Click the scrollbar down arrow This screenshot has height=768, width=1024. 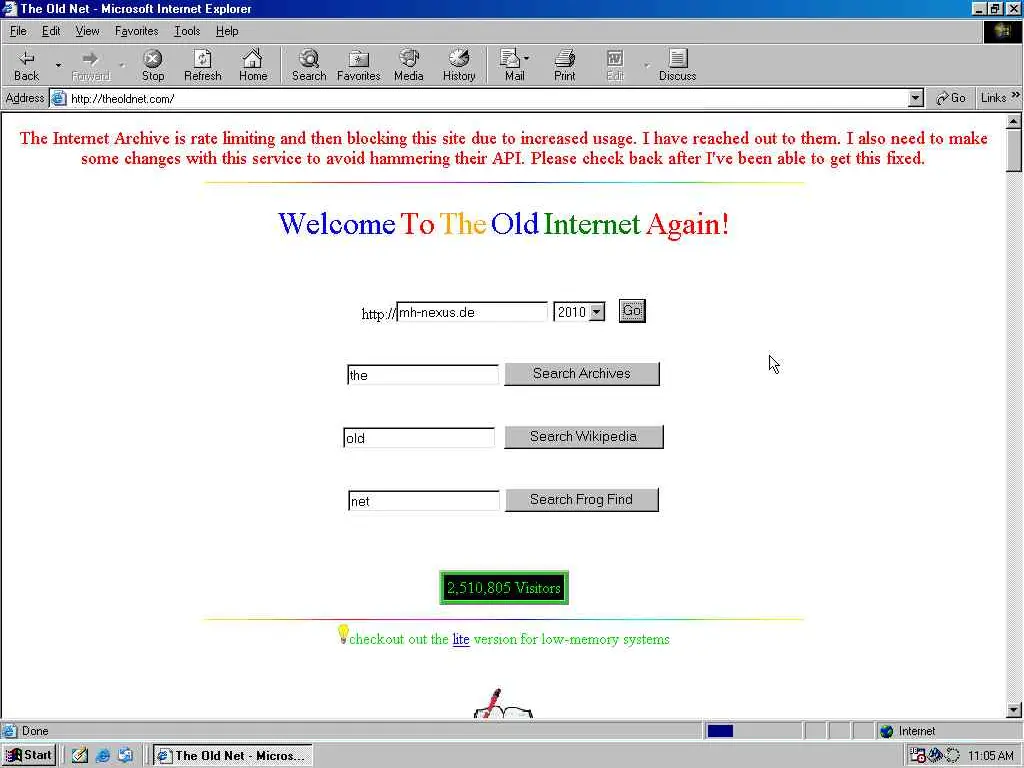[1013, 710]
